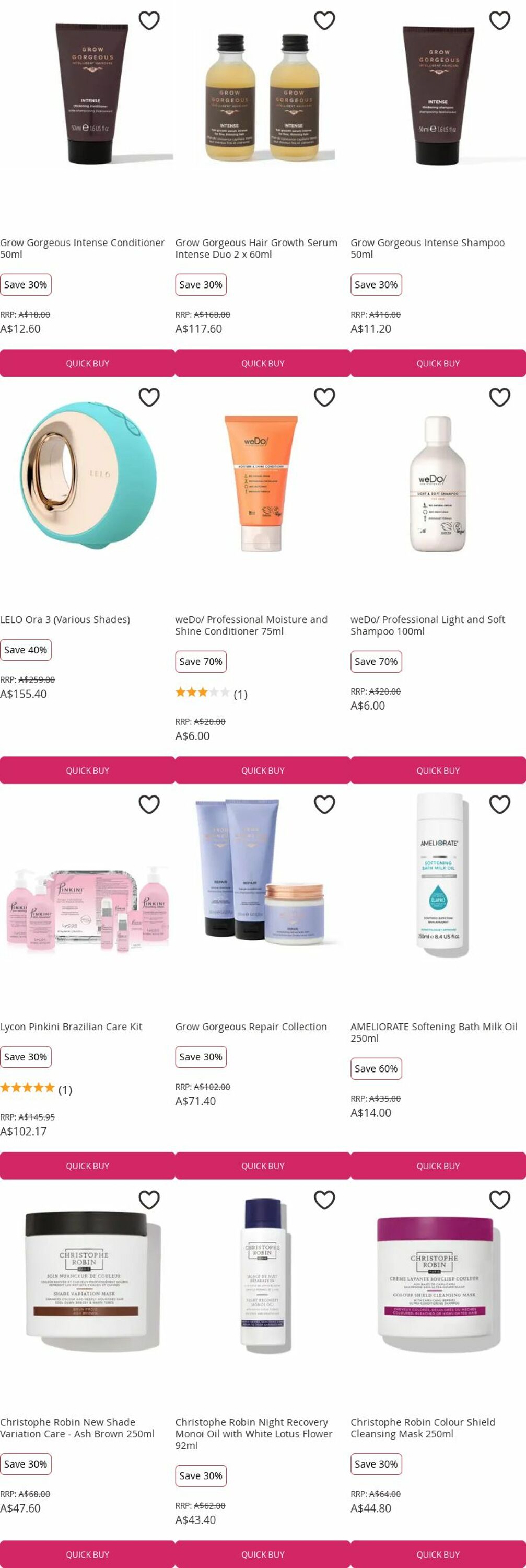Viewport: 526px width, 1568px height.
Task: Heart the Lycon Pinkini Brazilian Care Kit
Action: (149, 805)
